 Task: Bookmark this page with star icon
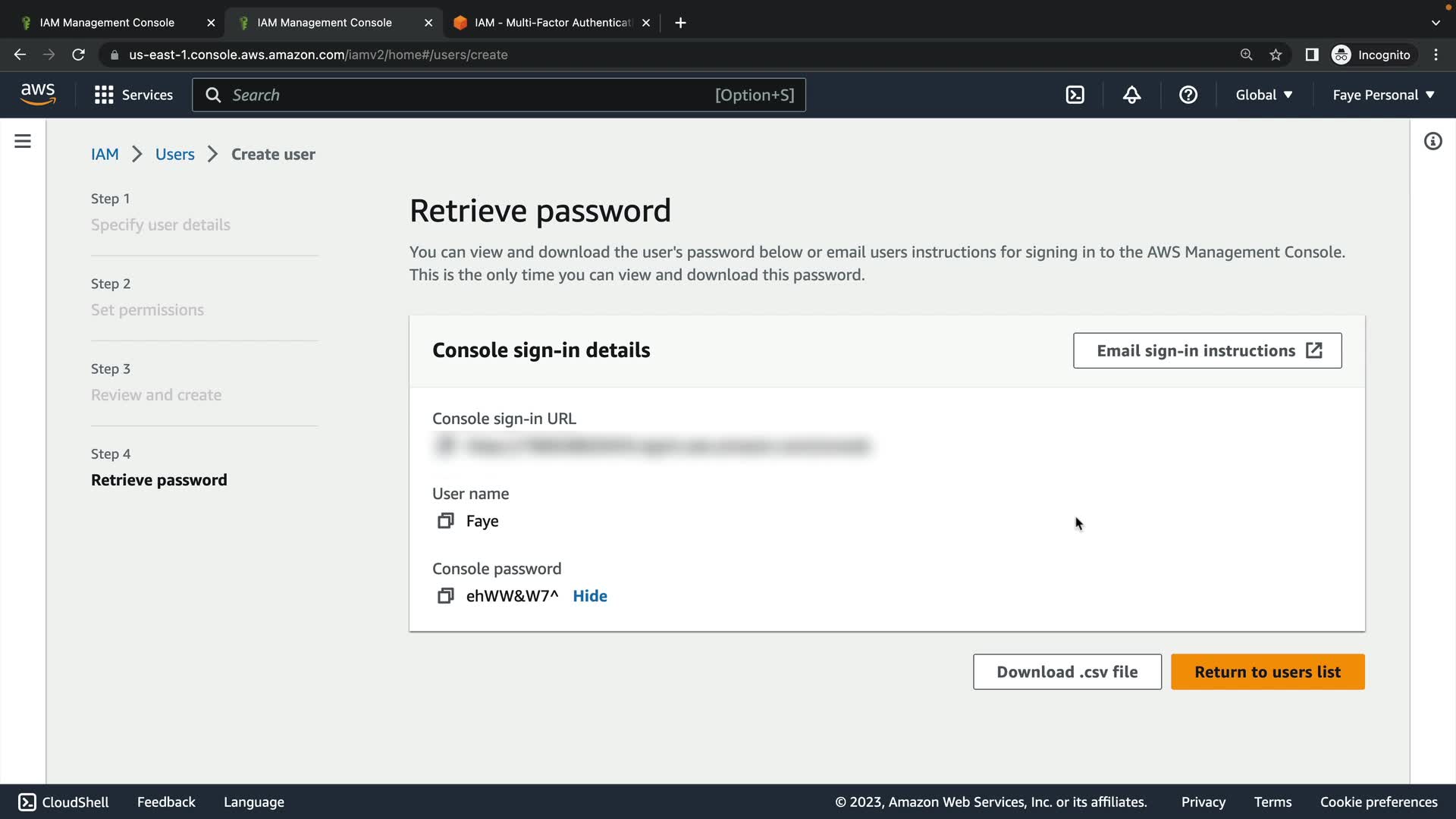point(1276,55)
